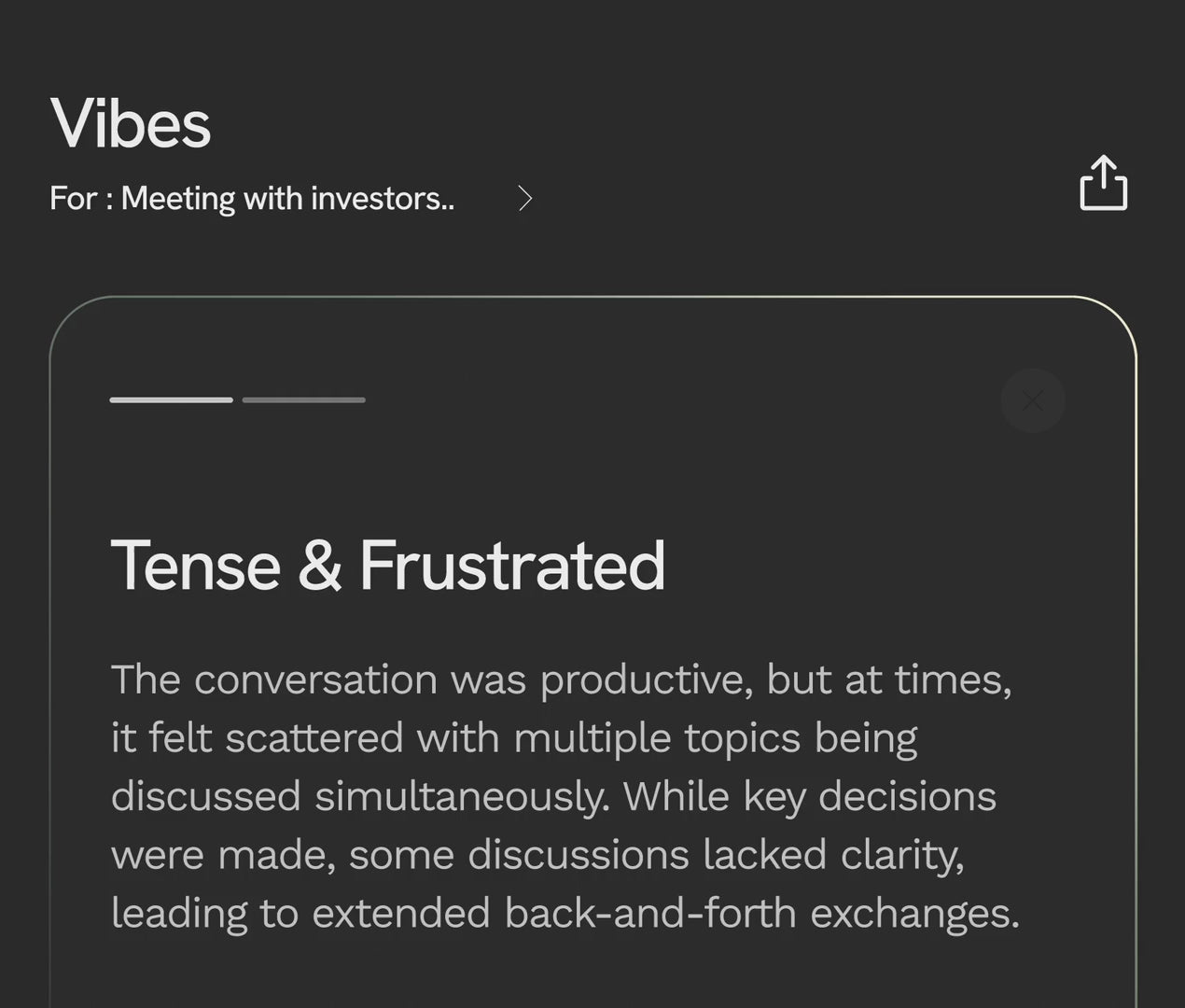The height and width of the screenshot is (1008, 1185).
Task: Close the Tense & Frustrated card
Action: point(1032,400)
